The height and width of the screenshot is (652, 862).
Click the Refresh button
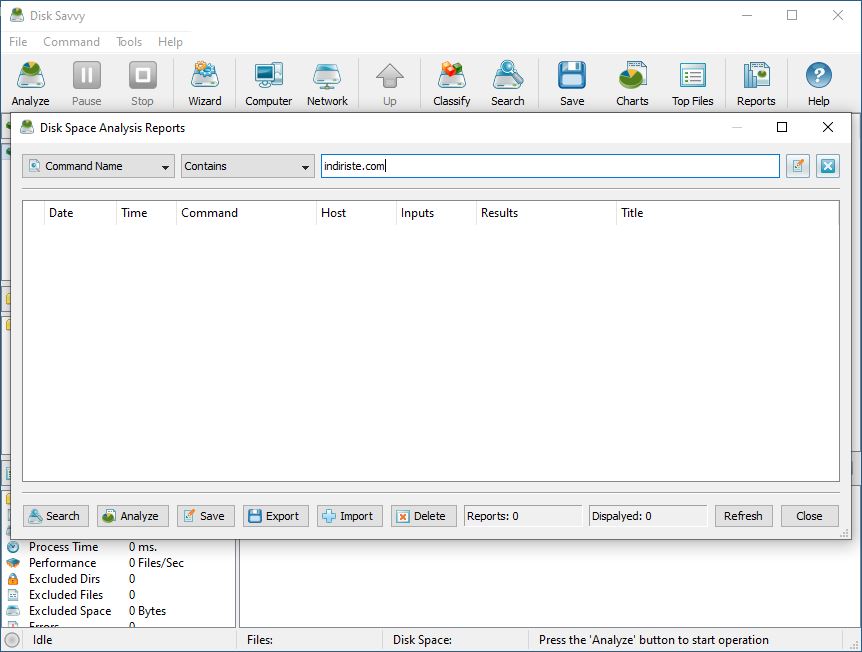pyautogui.click(x=743, y=516)
